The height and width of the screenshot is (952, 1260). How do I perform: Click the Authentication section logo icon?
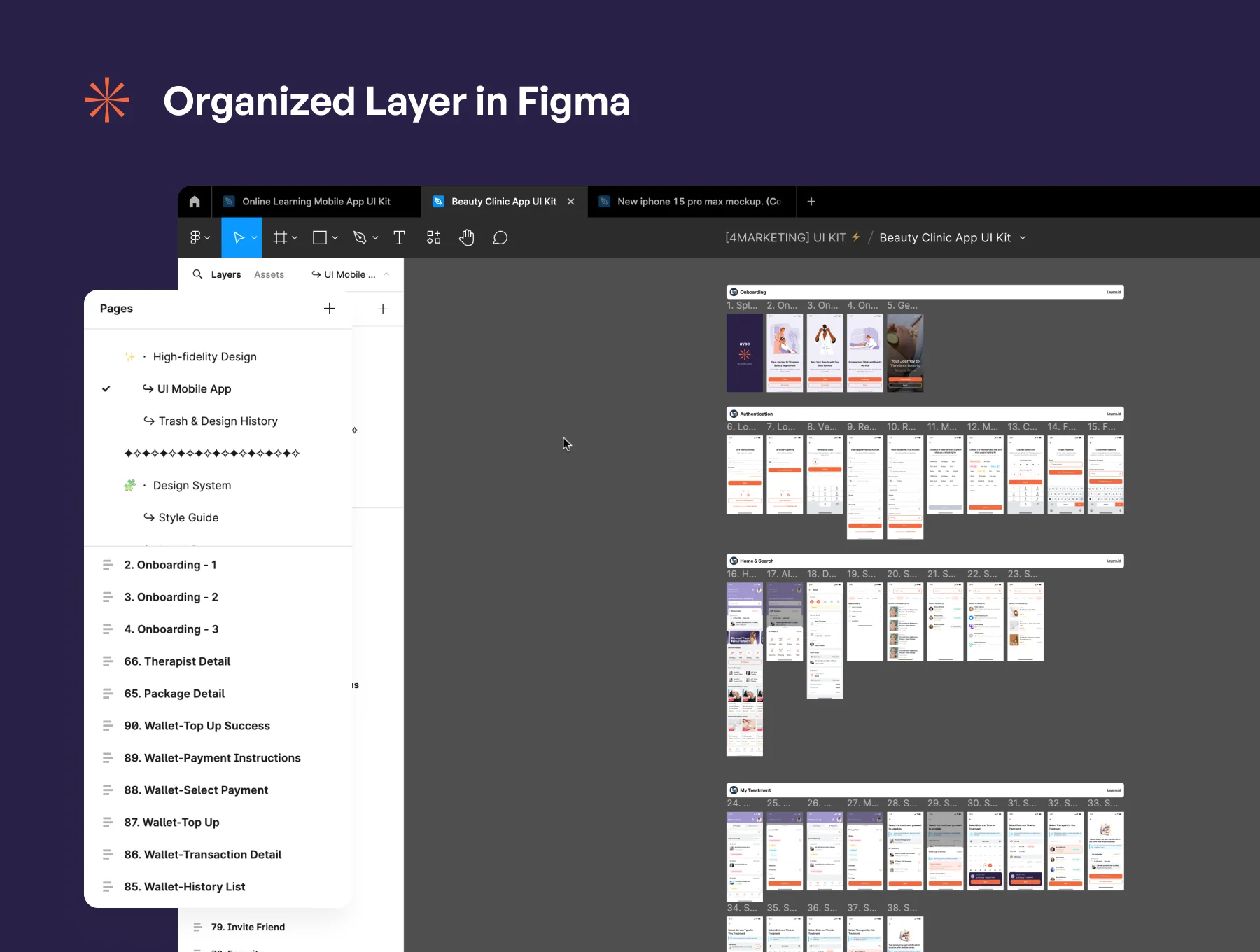[734, 414]
